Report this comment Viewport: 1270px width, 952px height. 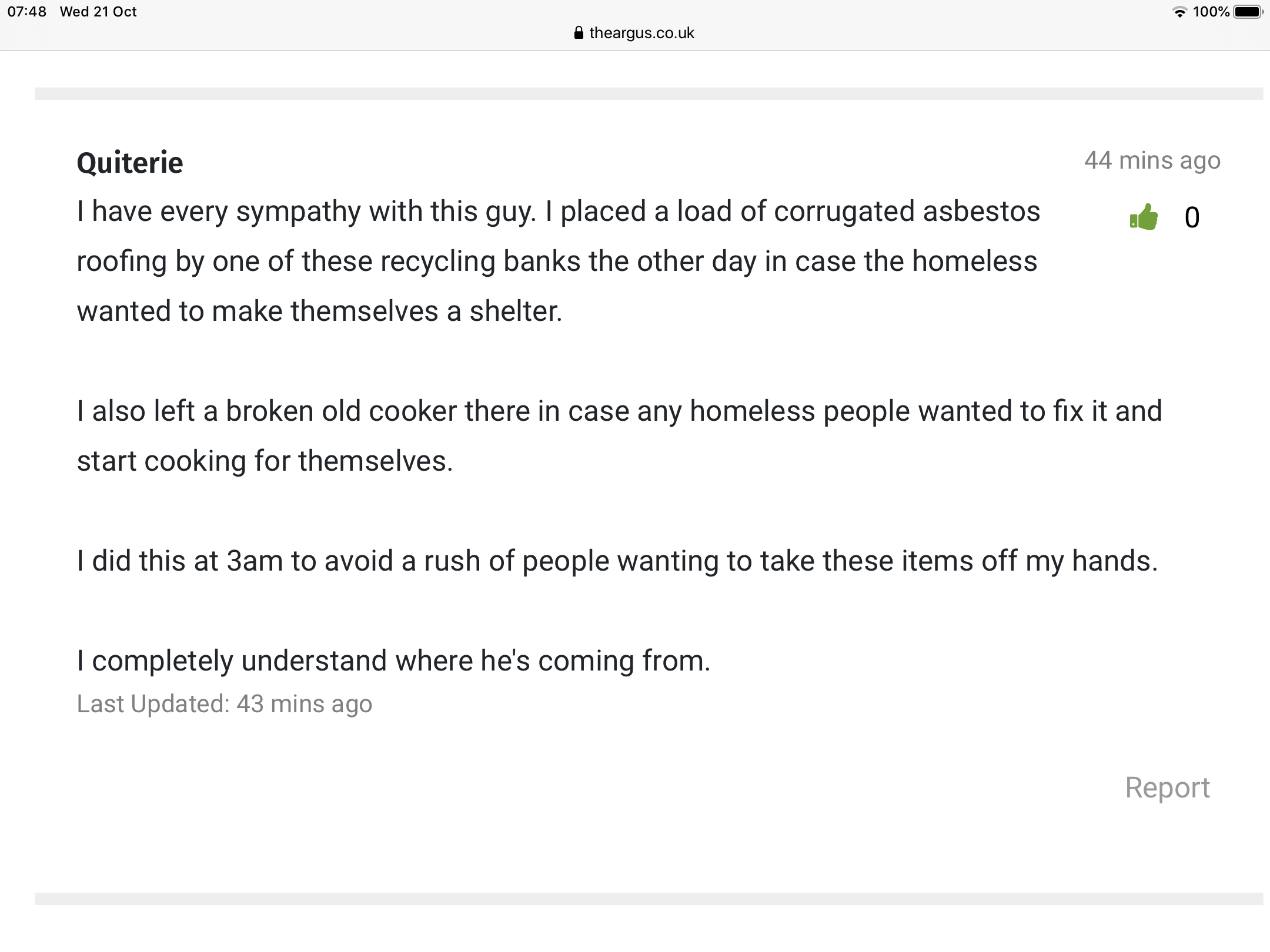point(1167,787)
